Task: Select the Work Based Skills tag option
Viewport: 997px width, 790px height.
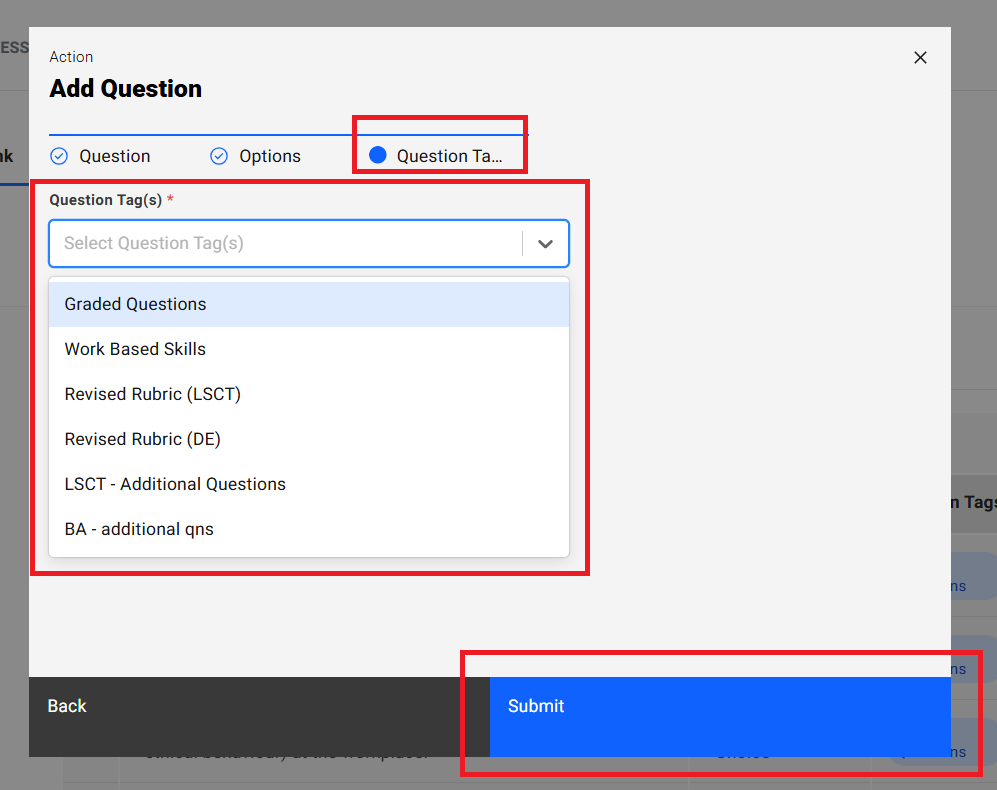Action: click(135, 349)
